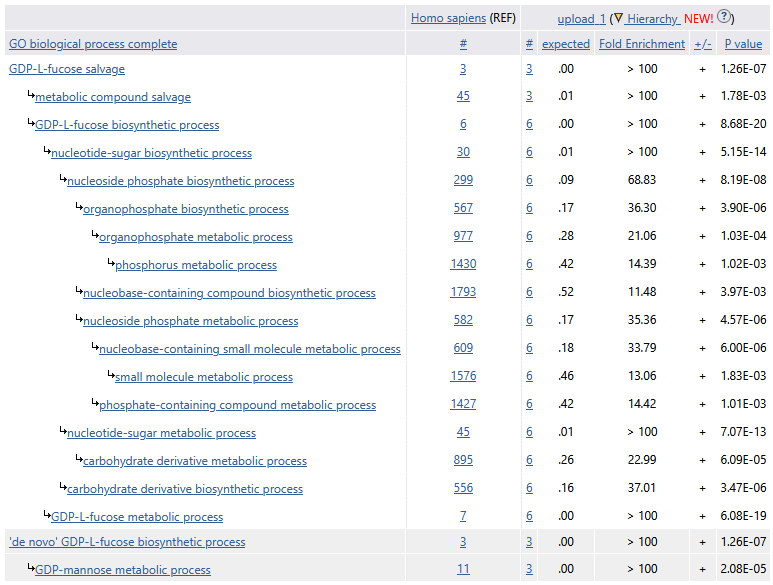Image resolution: width=773 pixels, height=585 pixels.
Task: Click reference count 1430 gene list
Action: tap(463, 265)
